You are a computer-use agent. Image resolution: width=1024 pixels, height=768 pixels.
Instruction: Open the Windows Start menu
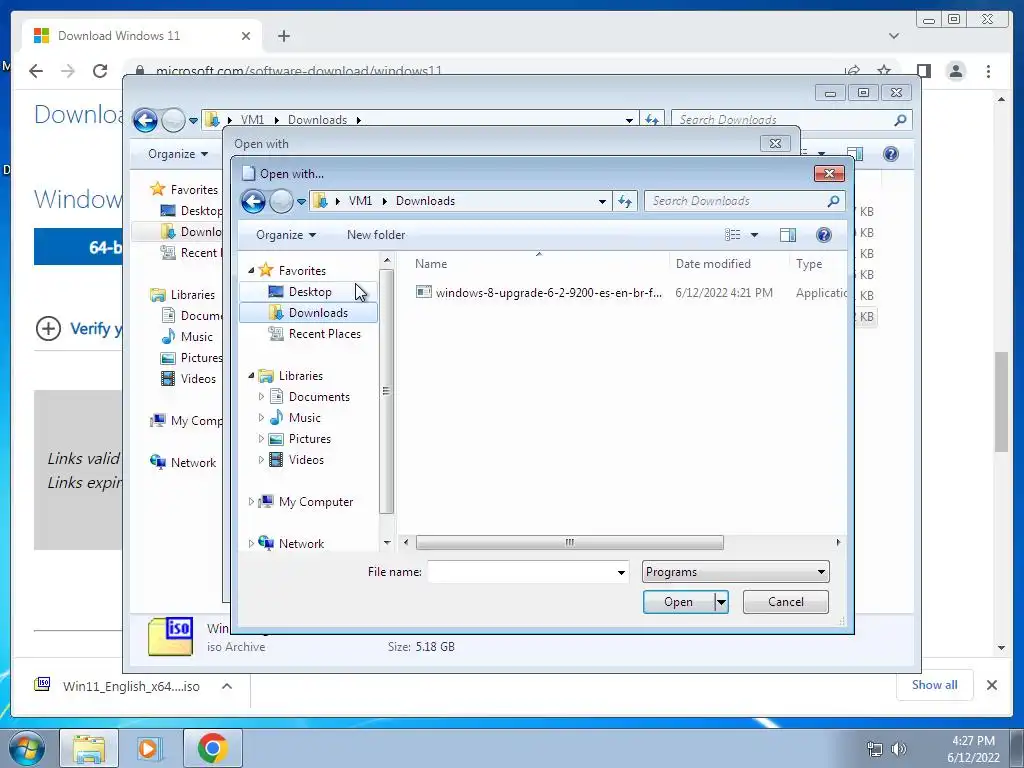click(x=27, y=748)
